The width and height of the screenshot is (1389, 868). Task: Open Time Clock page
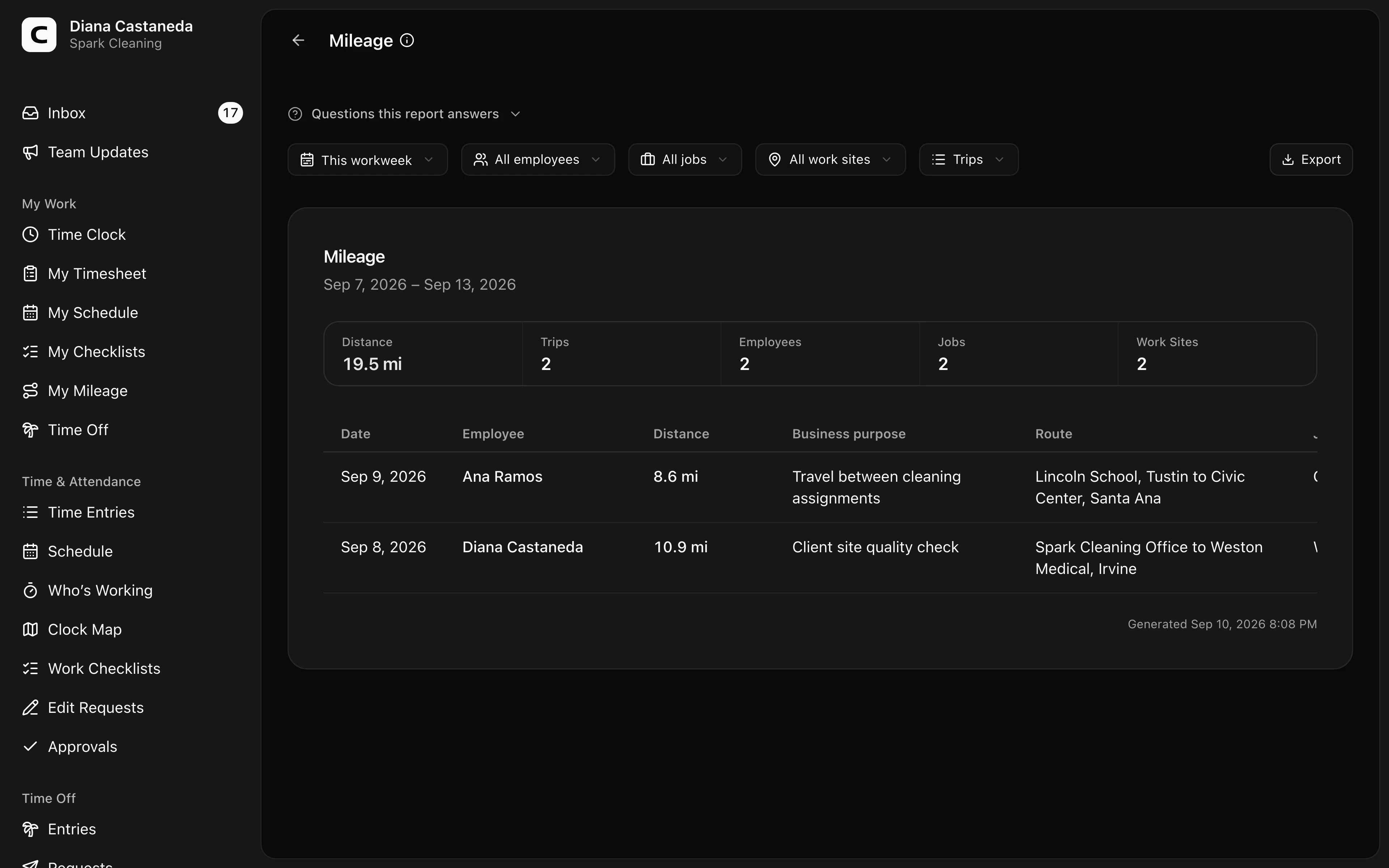click(x=132, y=235)
